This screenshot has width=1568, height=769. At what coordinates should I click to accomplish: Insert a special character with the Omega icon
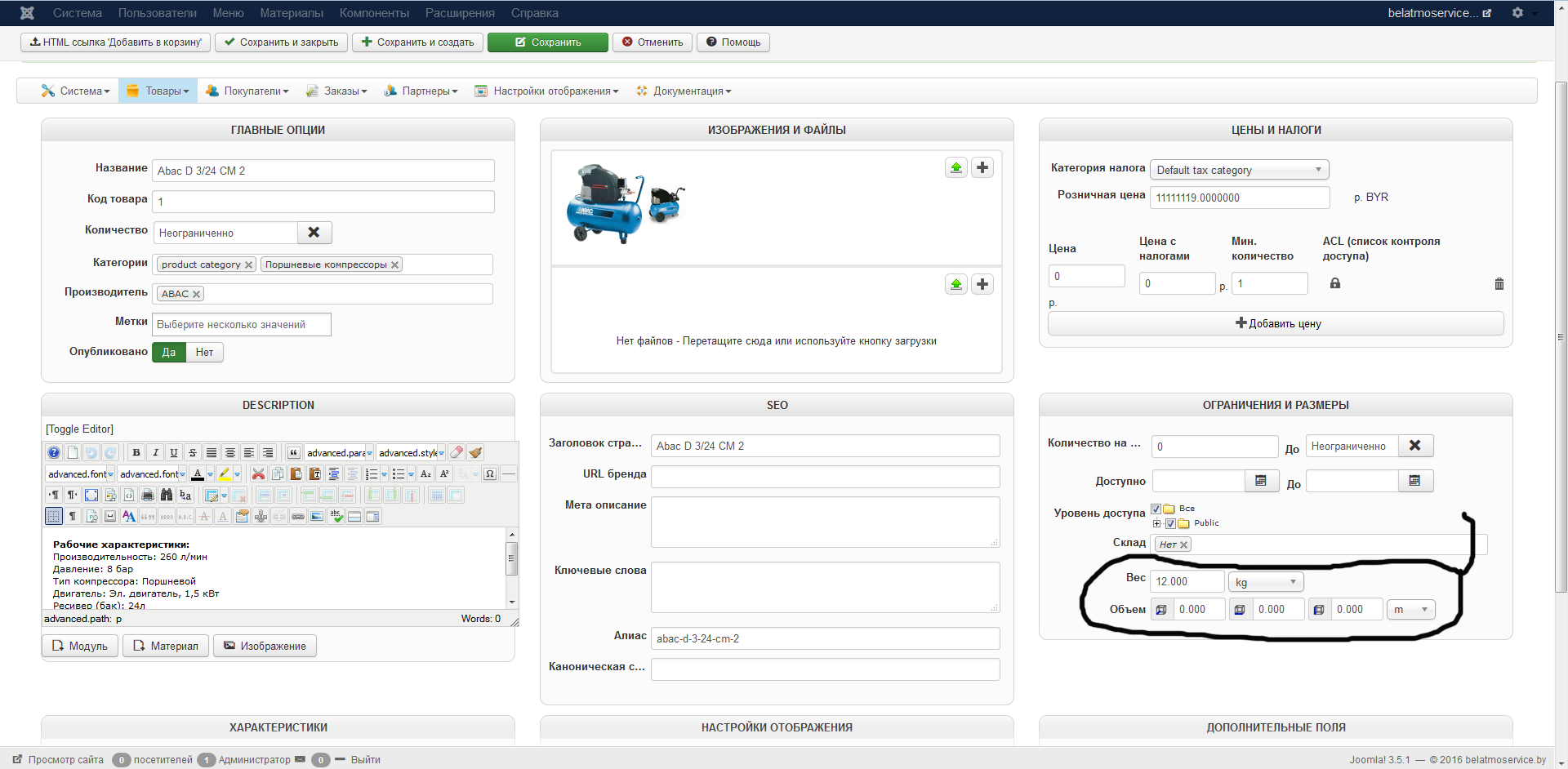490,474
